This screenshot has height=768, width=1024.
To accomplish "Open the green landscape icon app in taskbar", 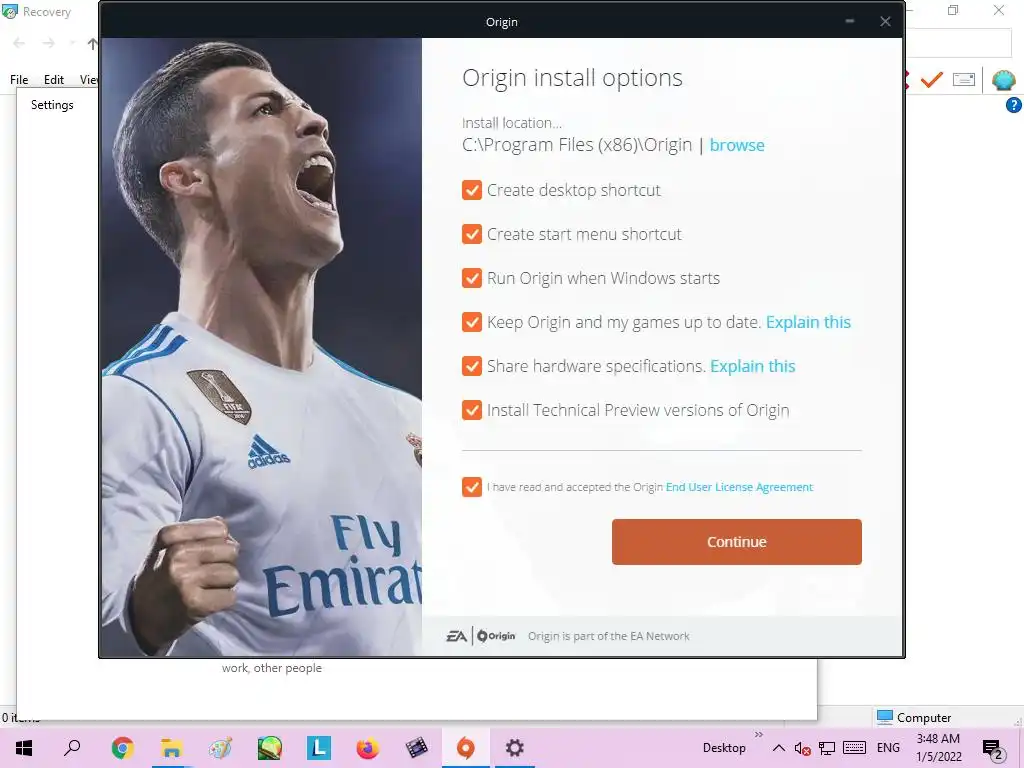I will point(269,748).
